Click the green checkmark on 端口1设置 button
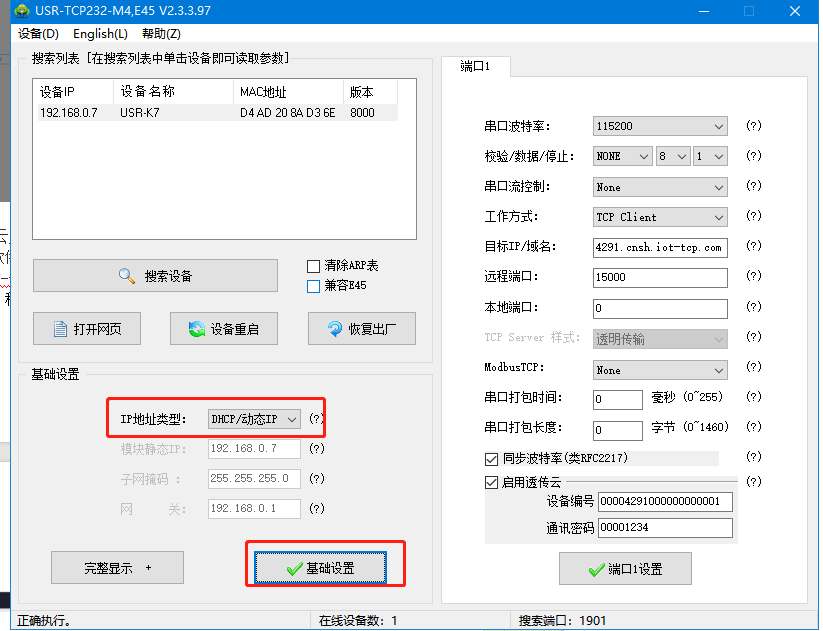This screenshot has height=631, width=823. (x=596, y=569)
